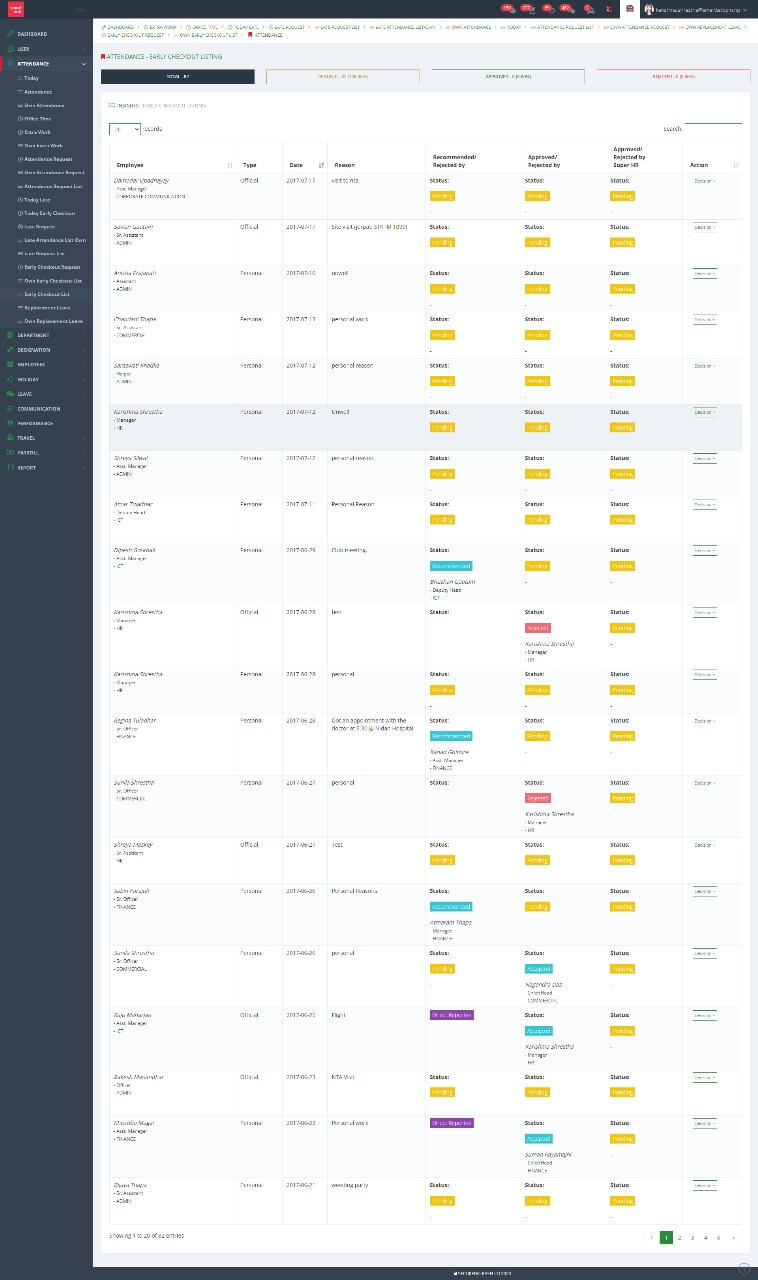
Task: Click the Holiday icon in sidebar
Action: [x=10, y=379]
